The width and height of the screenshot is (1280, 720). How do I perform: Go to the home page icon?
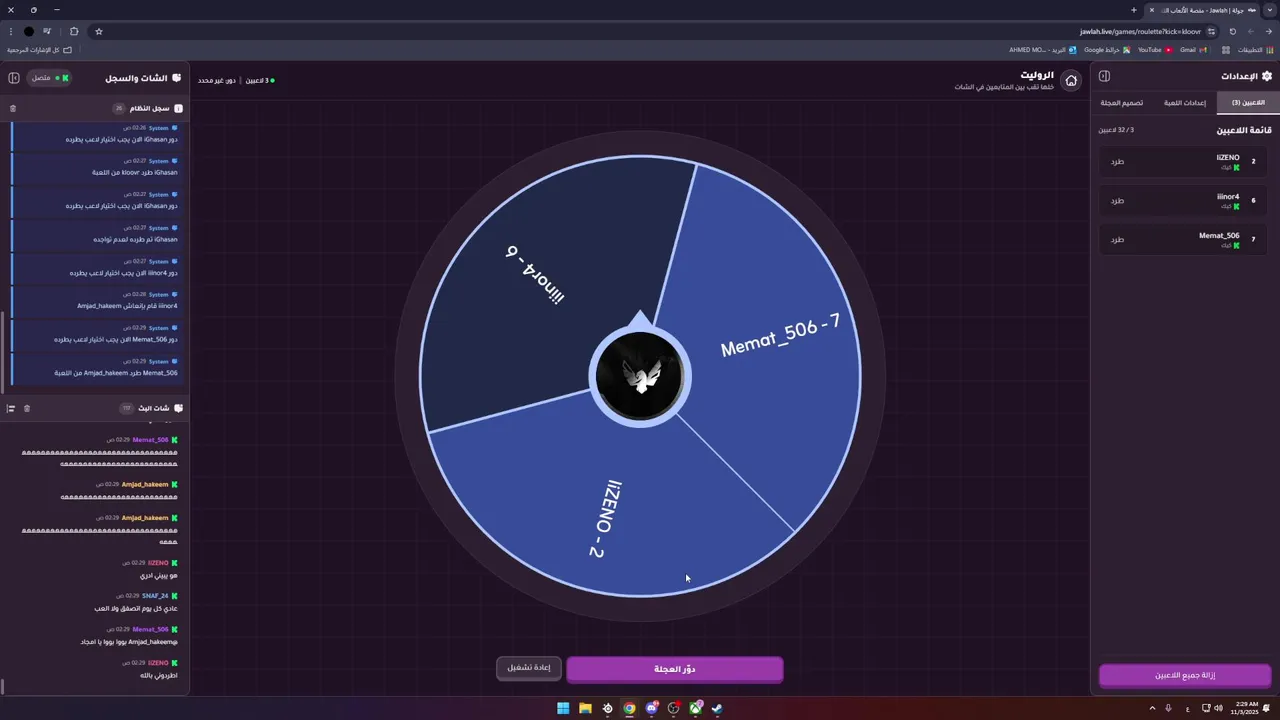click(x=1071, y=81)
